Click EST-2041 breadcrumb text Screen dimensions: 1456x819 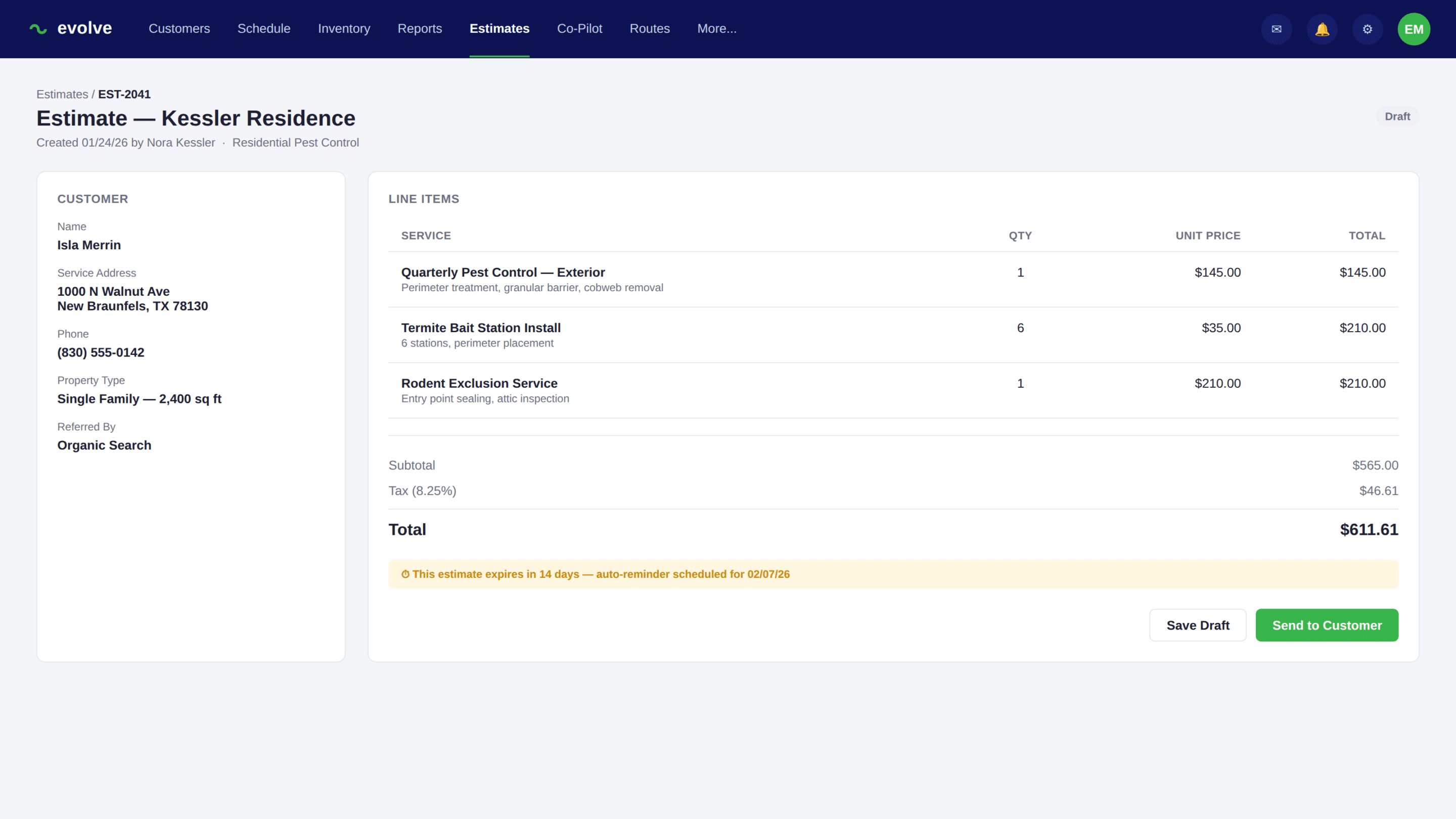[x=124, y=95]
